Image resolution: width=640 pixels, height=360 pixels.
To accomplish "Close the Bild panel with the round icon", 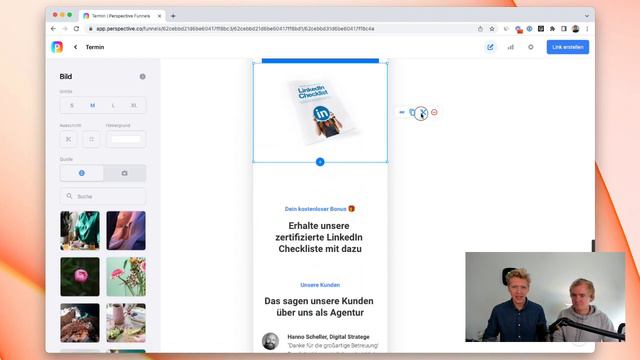I will tap(142, 76).
